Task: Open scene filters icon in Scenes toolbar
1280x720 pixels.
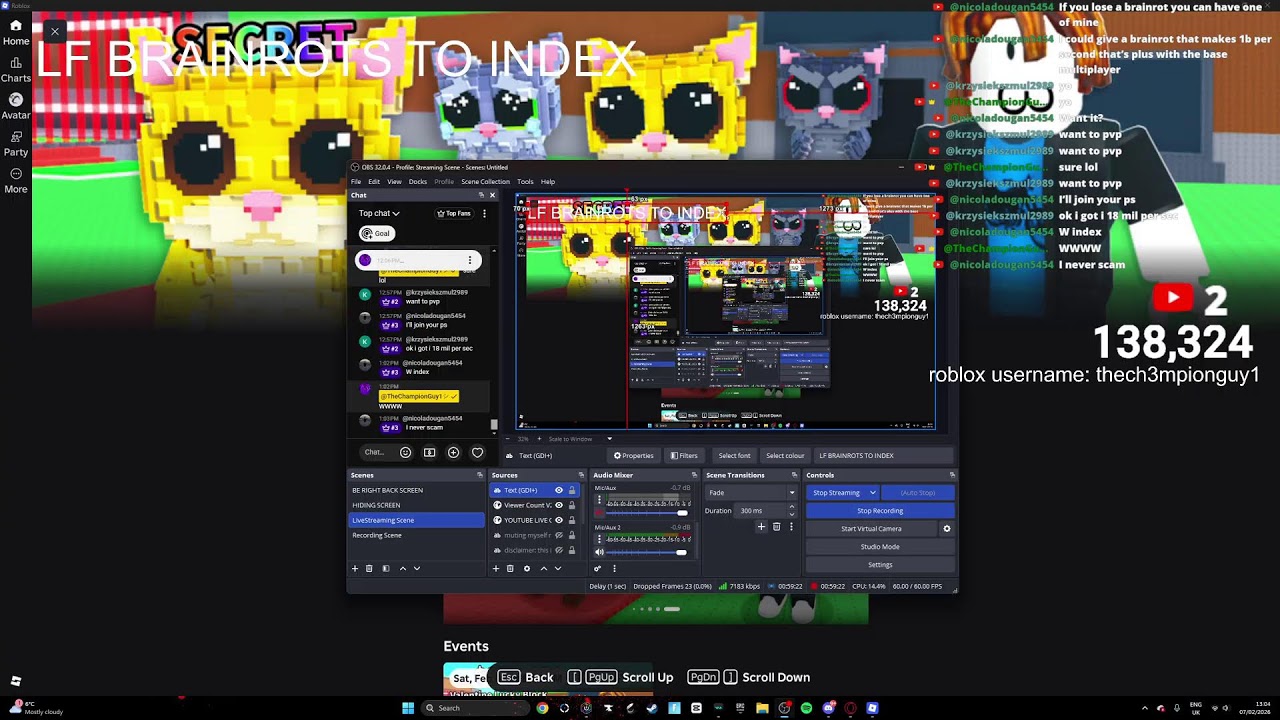Action: pos(386,568)
